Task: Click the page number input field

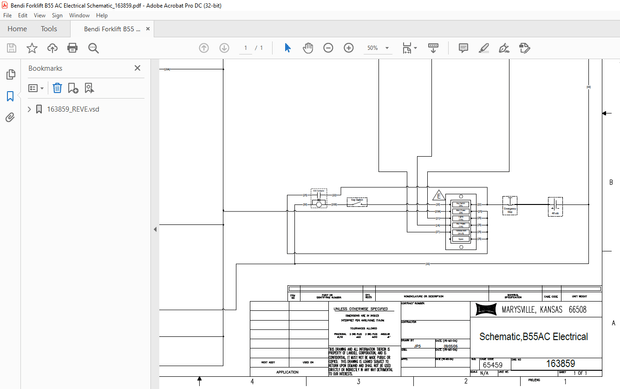Action: coord(246,48)
